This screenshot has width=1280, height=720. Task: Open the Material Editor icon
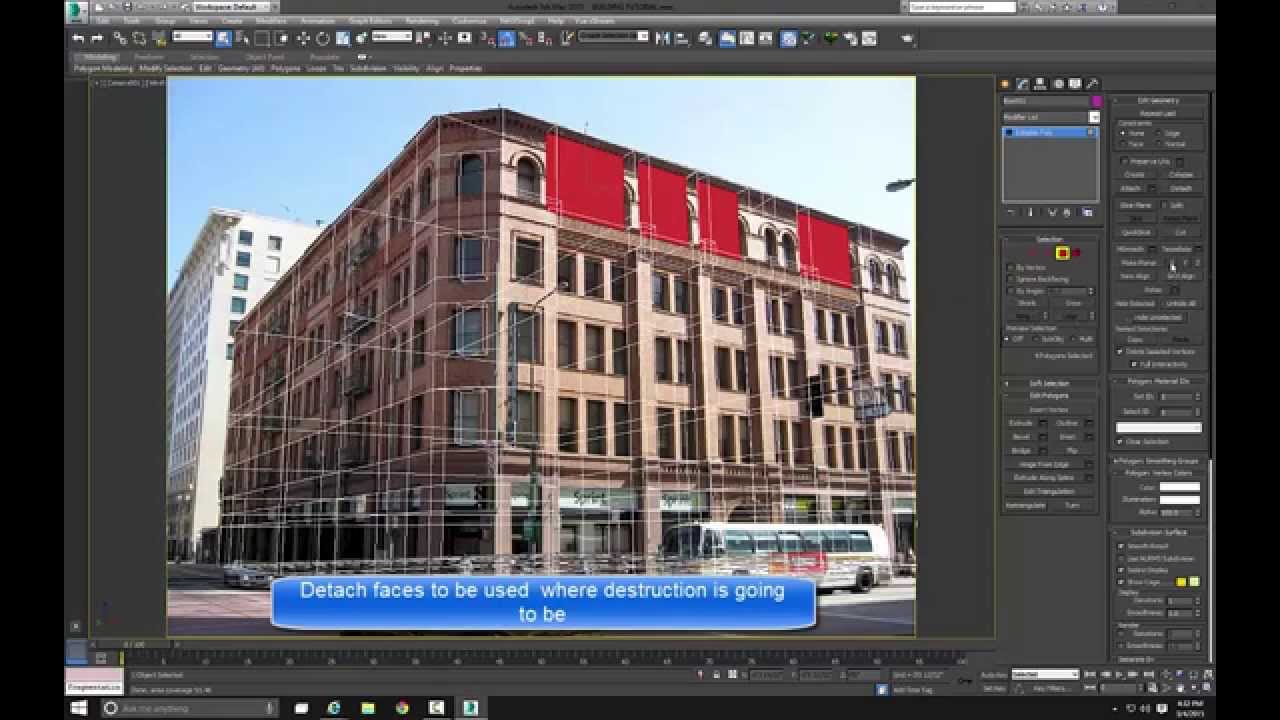tap(788, 38)
